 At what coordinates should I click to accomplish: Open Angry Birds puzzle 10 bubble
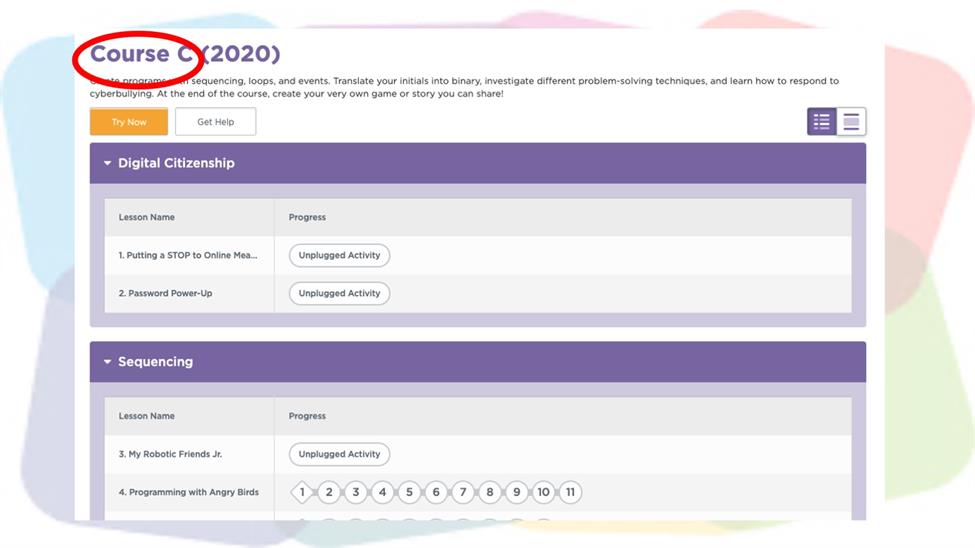point(543,492)
